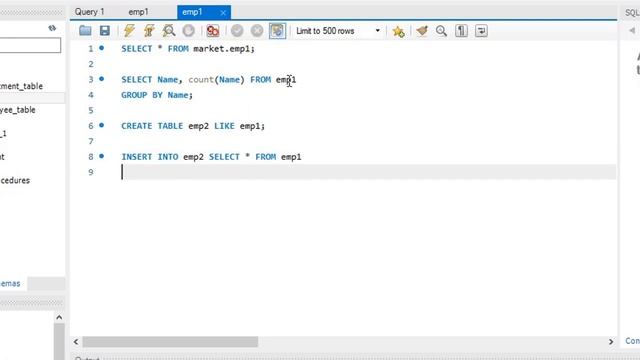Screen dimensions: 640x360
Task: Click the statement marker dot on line 8
Action: tap(102, 156)
